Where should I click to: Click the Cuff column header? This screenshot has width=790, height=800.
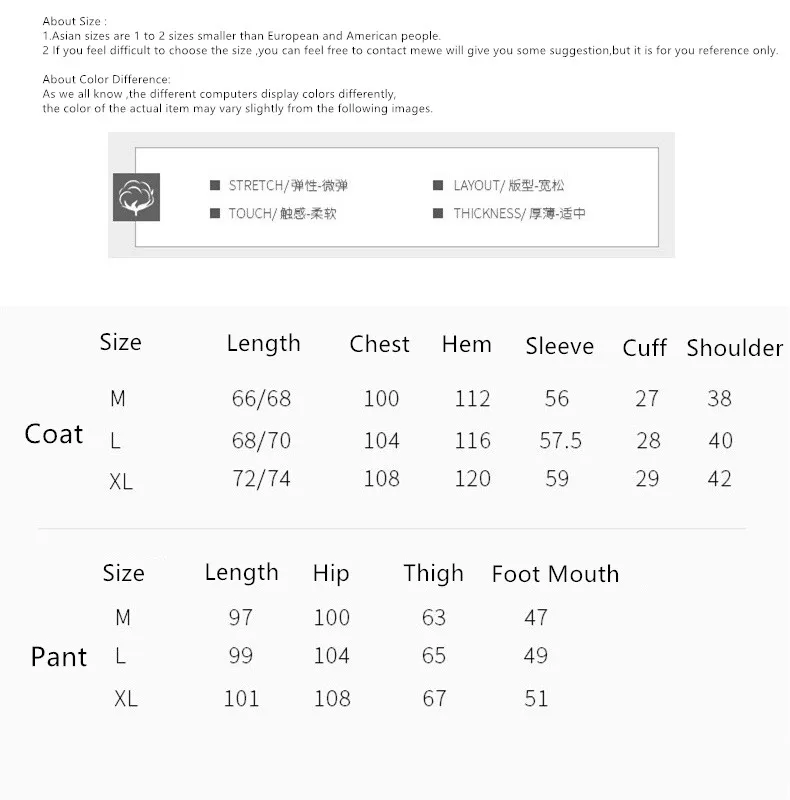tap(644, 348)
